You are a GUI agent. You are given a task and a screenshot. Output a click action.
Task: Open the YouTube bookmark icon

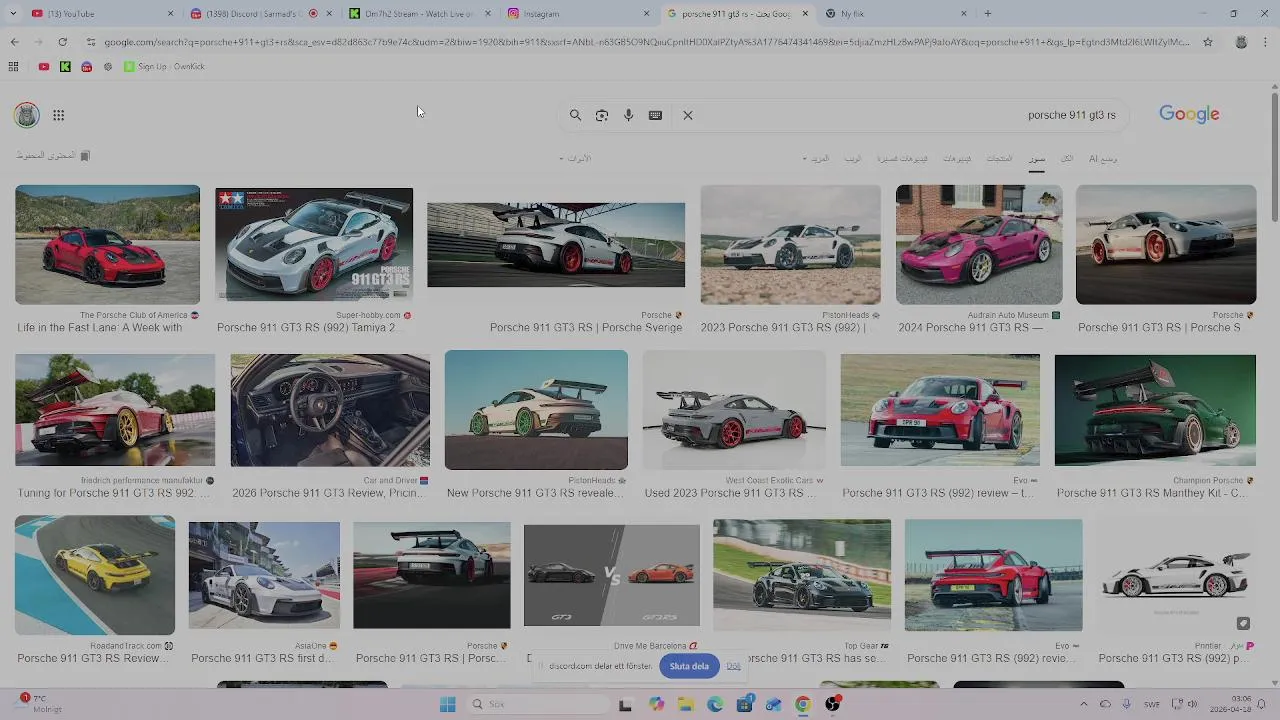click(43, 66)
